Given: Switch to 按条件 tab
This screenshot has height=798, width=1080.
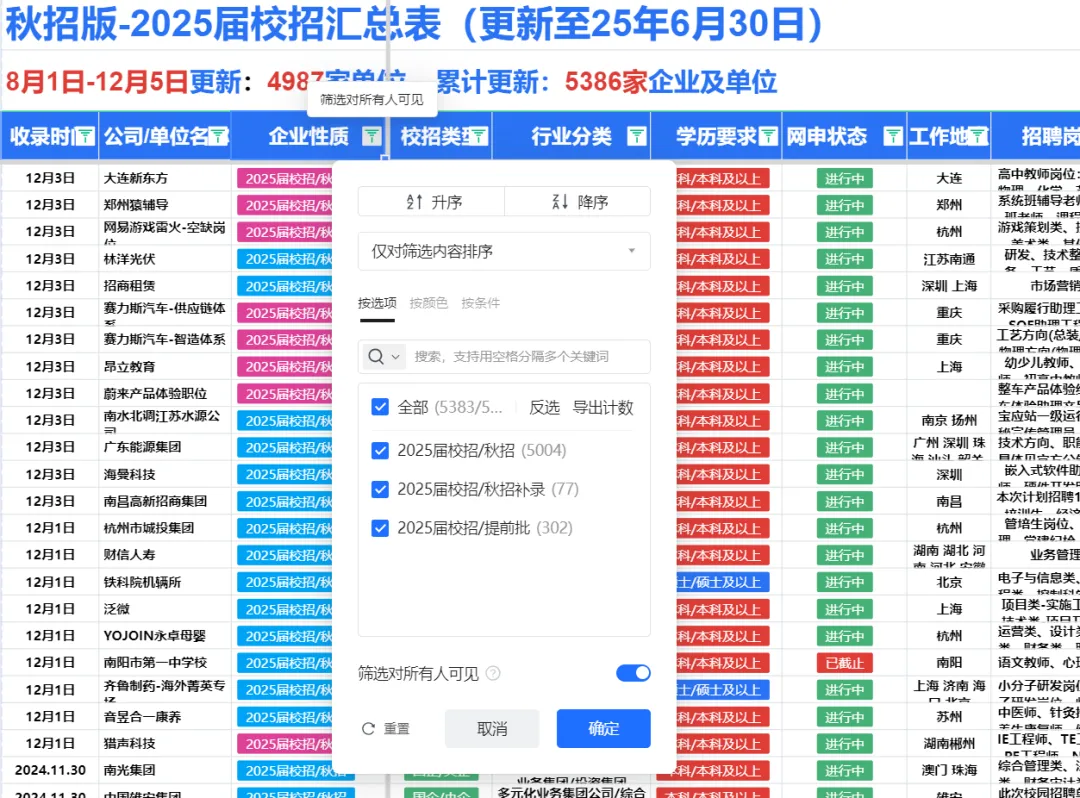Looking at the screenshot, I should (480, 303).
